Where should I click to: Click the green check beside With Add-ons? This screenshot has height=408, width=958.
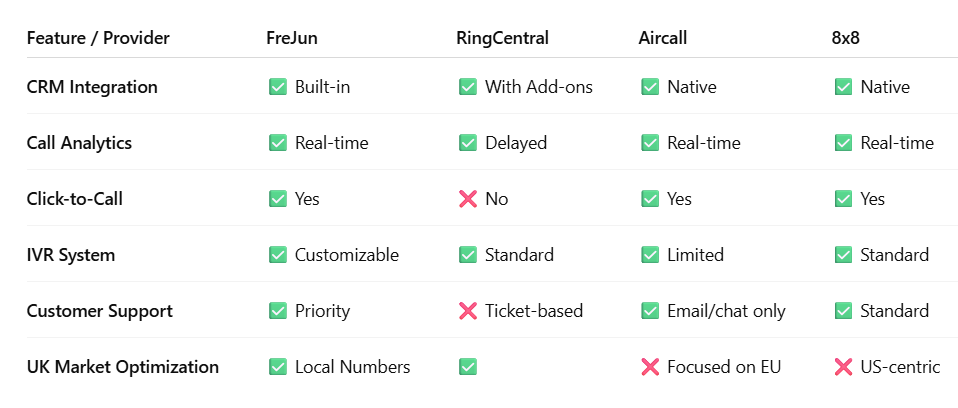click(x=467, y=87)
